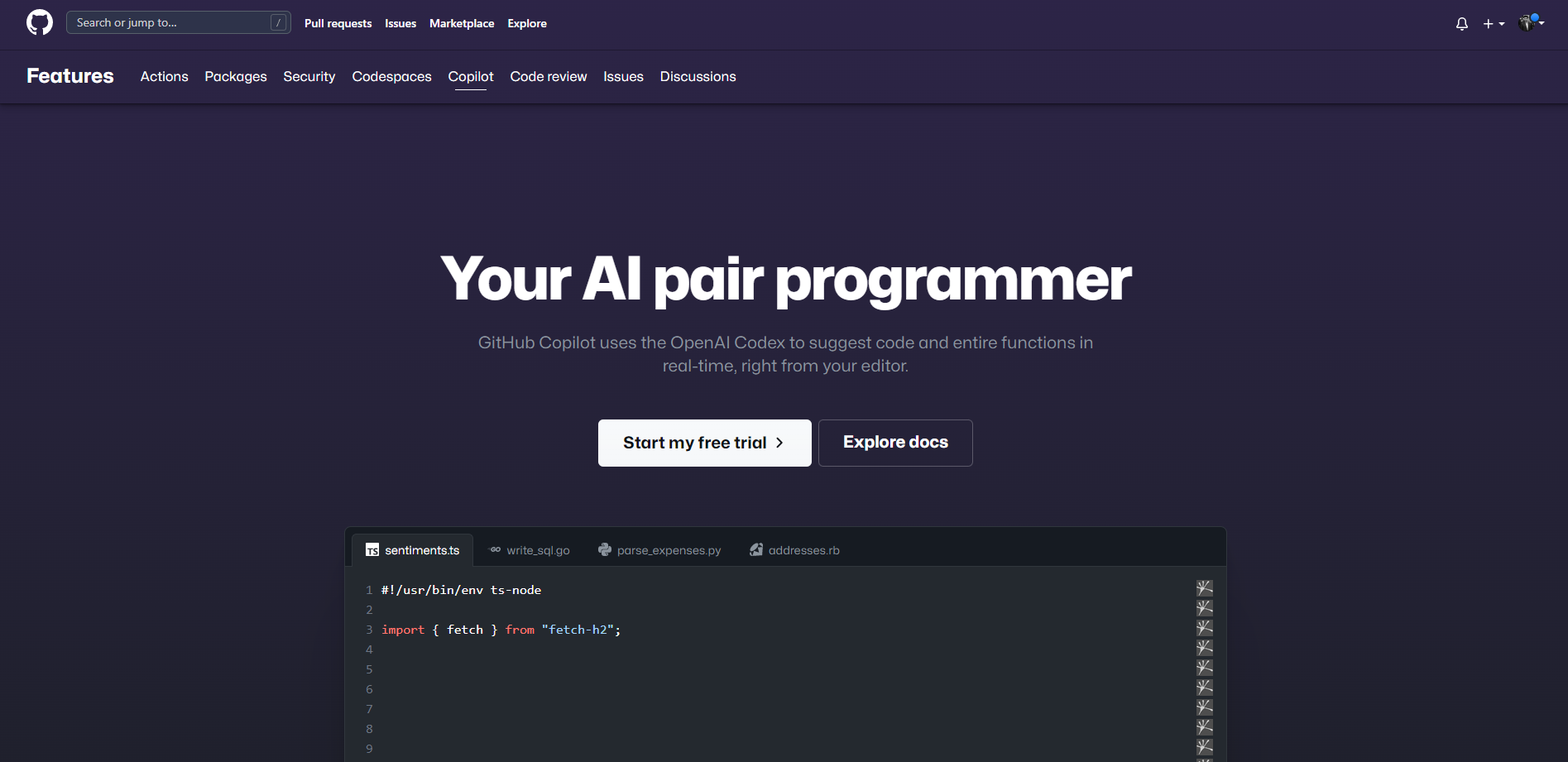Open the Codespaces feature page

point(391,76)
